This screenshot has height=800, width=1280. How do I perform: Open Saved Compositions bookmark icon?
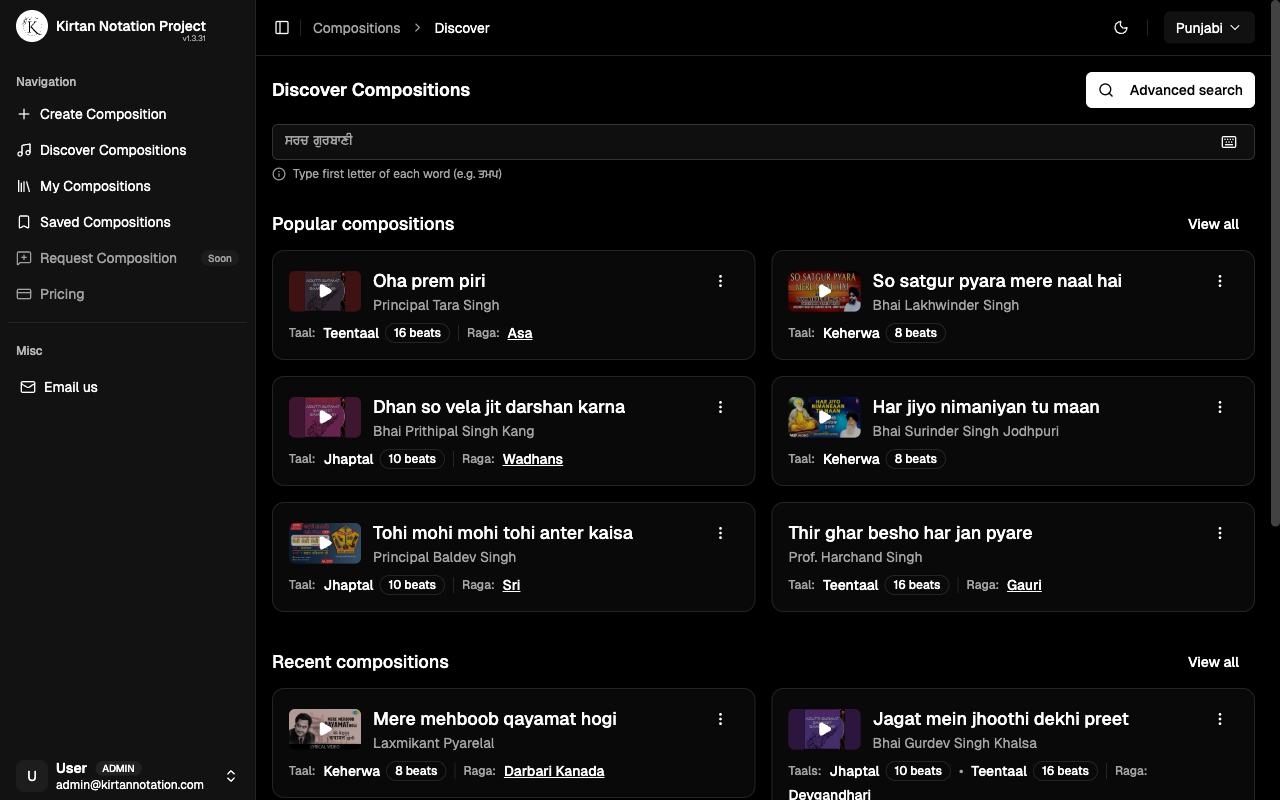(x=21, y=222)
